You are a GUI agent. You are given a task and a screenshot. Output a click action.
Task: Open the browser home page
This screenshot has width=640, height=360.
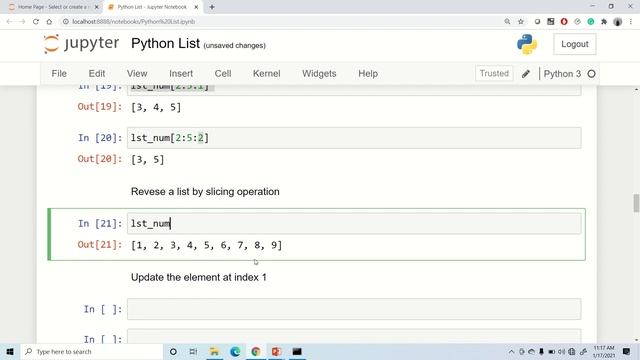(x=49, y=22)
